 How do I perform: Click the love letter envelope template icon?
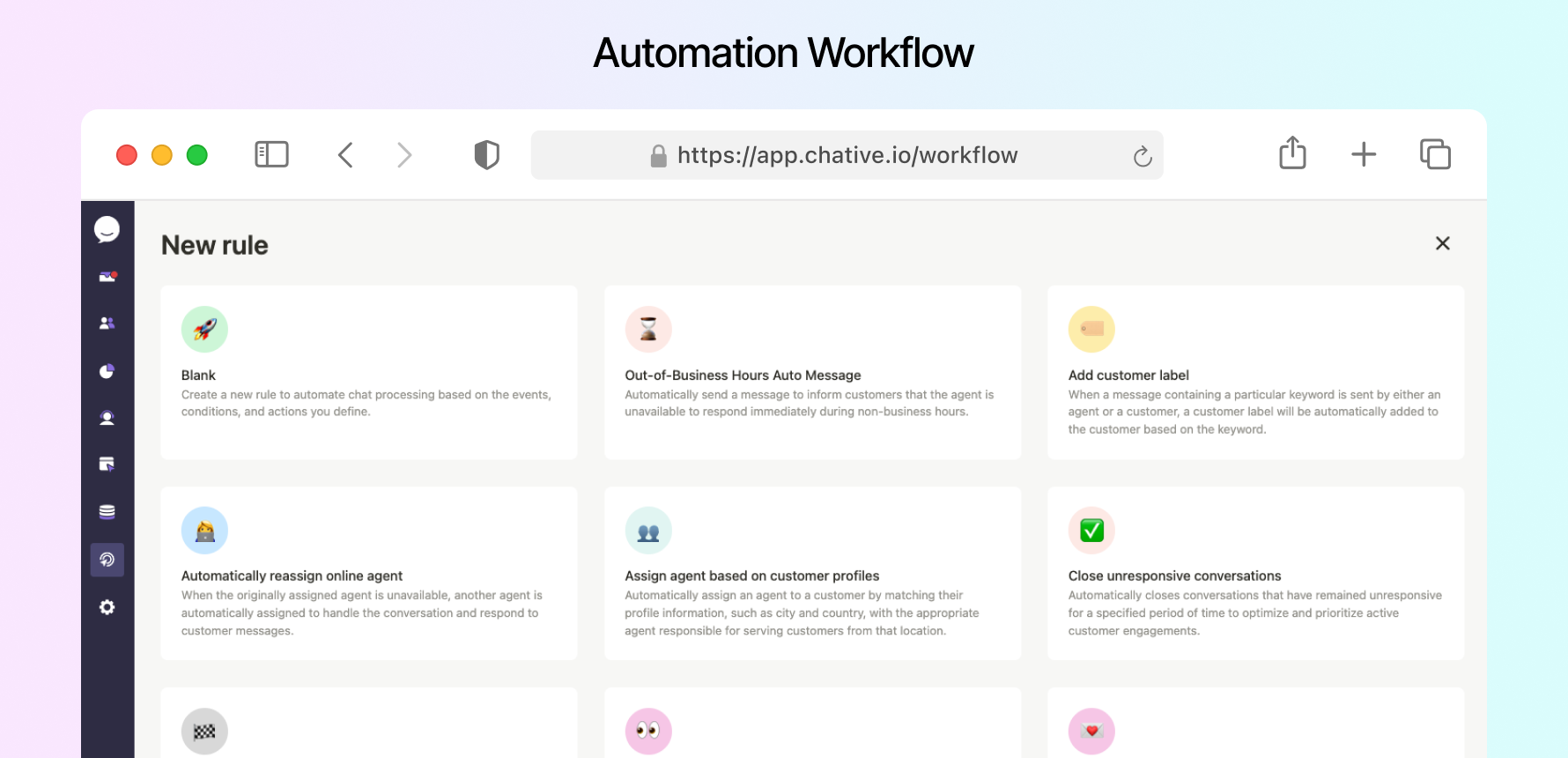pos(1091,732)
